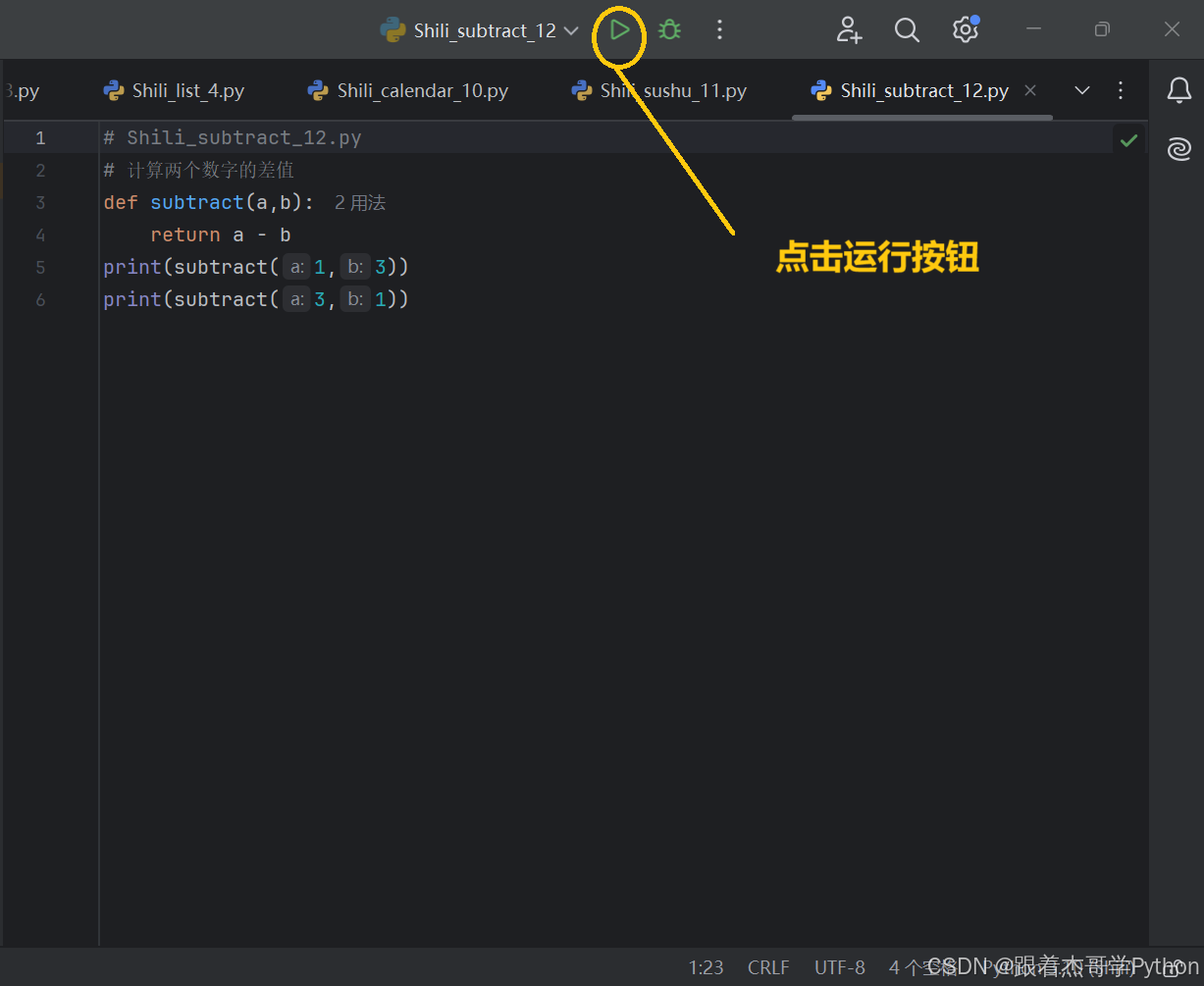The height and width of the screenshot is (986, 1204).
Task: Open the AI Assistant sidebar icon
Action: click(1178, 149)
